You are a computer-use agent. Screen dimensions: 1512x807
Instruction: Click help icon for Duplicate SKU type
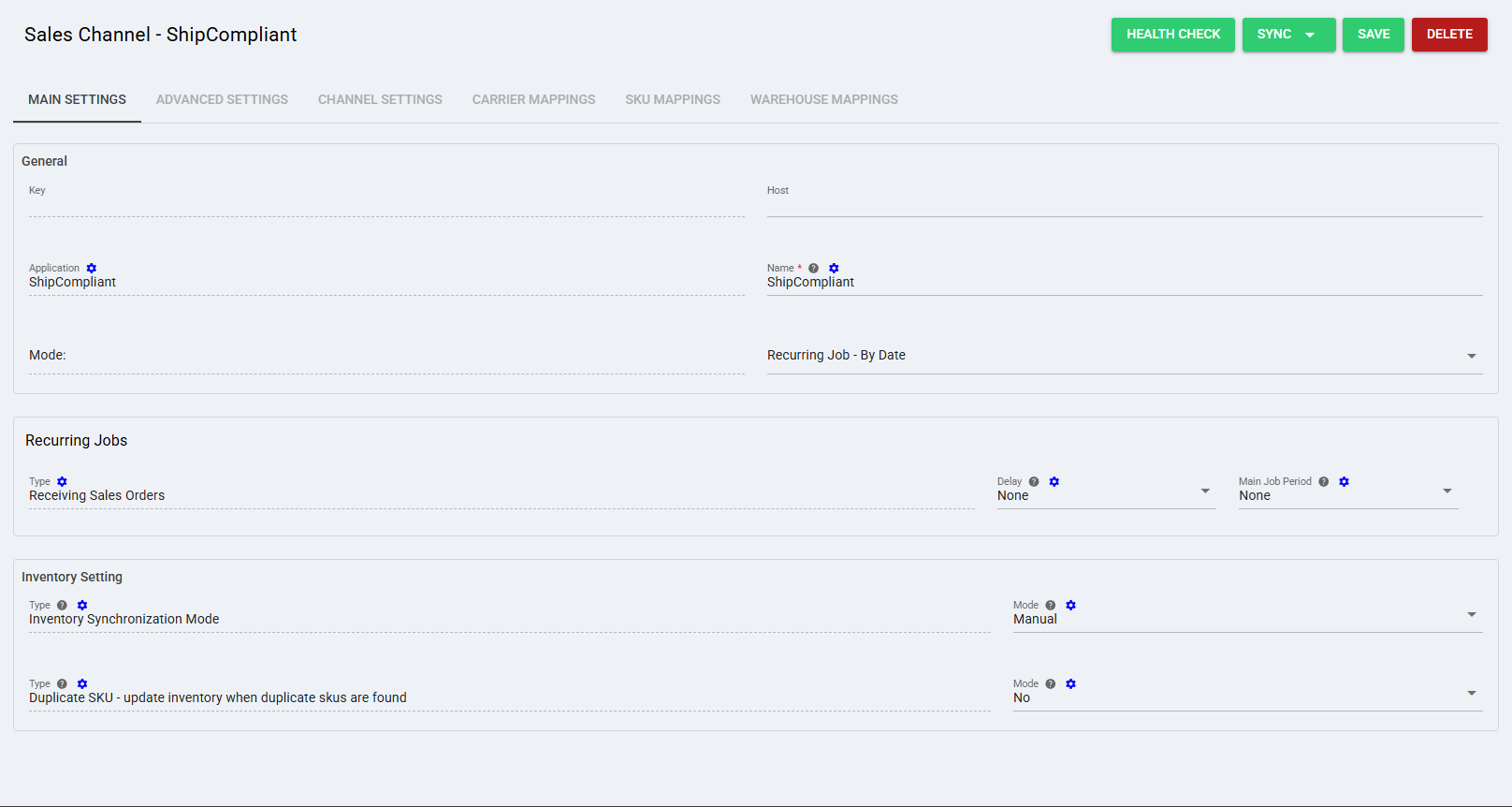click(x=63, y=684)
